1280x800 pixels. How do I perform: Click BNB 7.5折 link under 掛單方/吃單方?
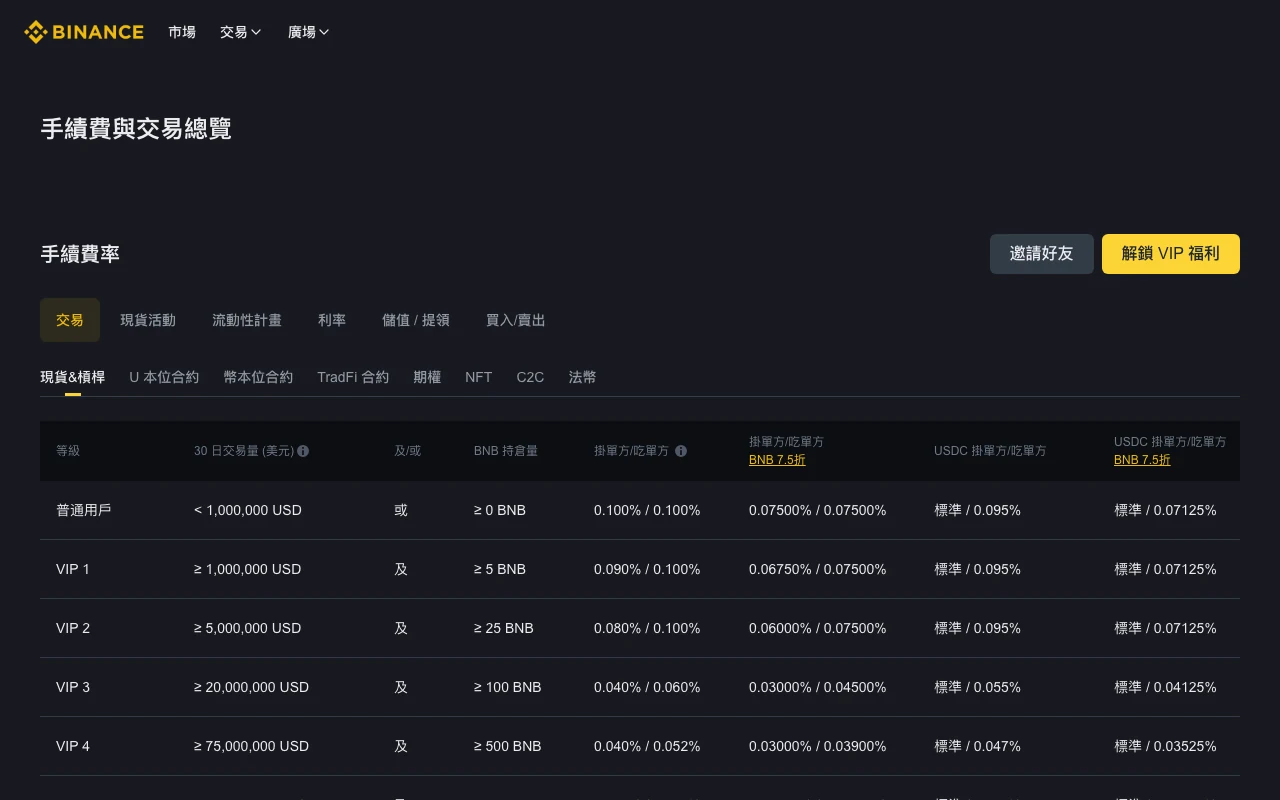pyautogui.click(x=777, y=460)
